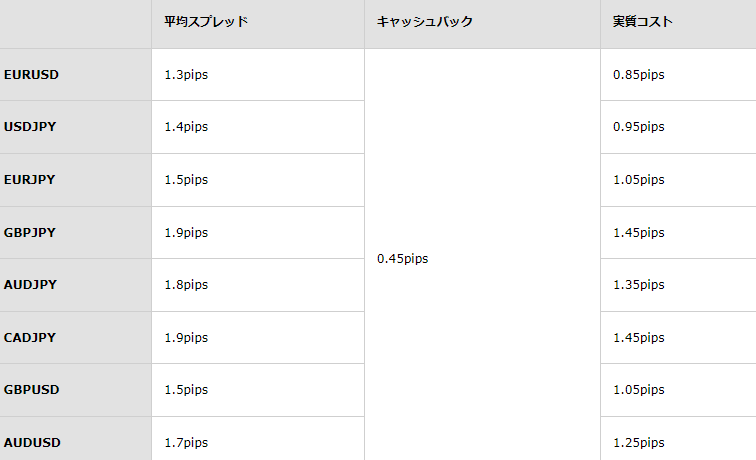
Task: Select the AUDUSD row header
Action: [x=75, y=439]
